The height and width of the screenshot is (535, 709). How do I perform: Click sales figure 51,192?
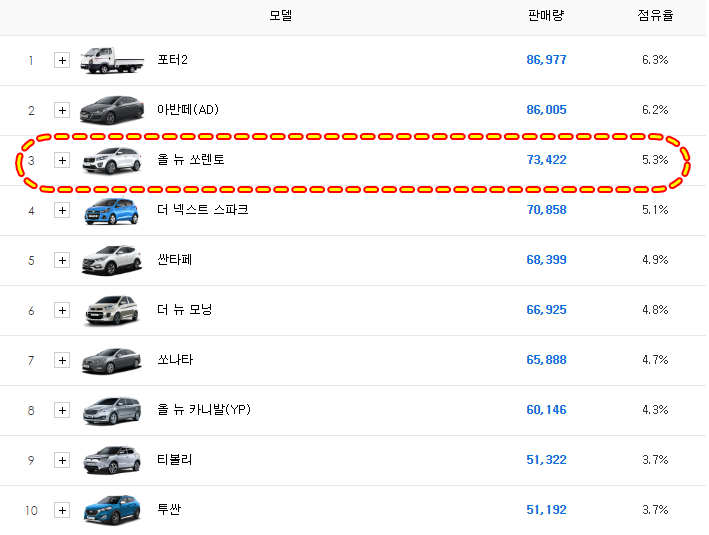(x=546, y=510)
